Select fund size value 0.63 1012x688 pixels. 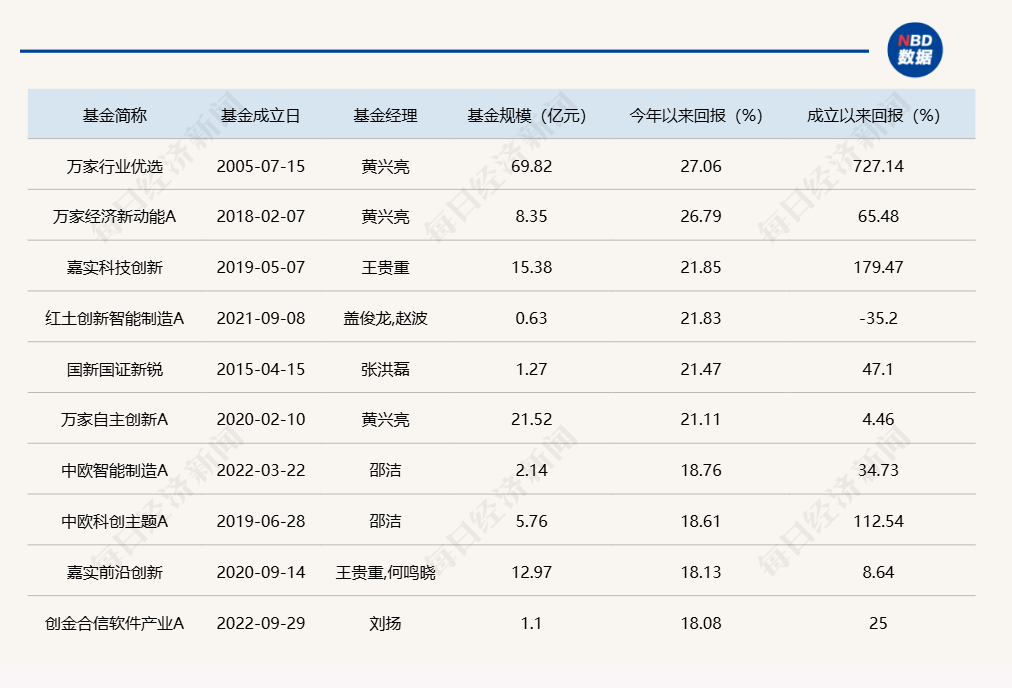click(532, 318)
